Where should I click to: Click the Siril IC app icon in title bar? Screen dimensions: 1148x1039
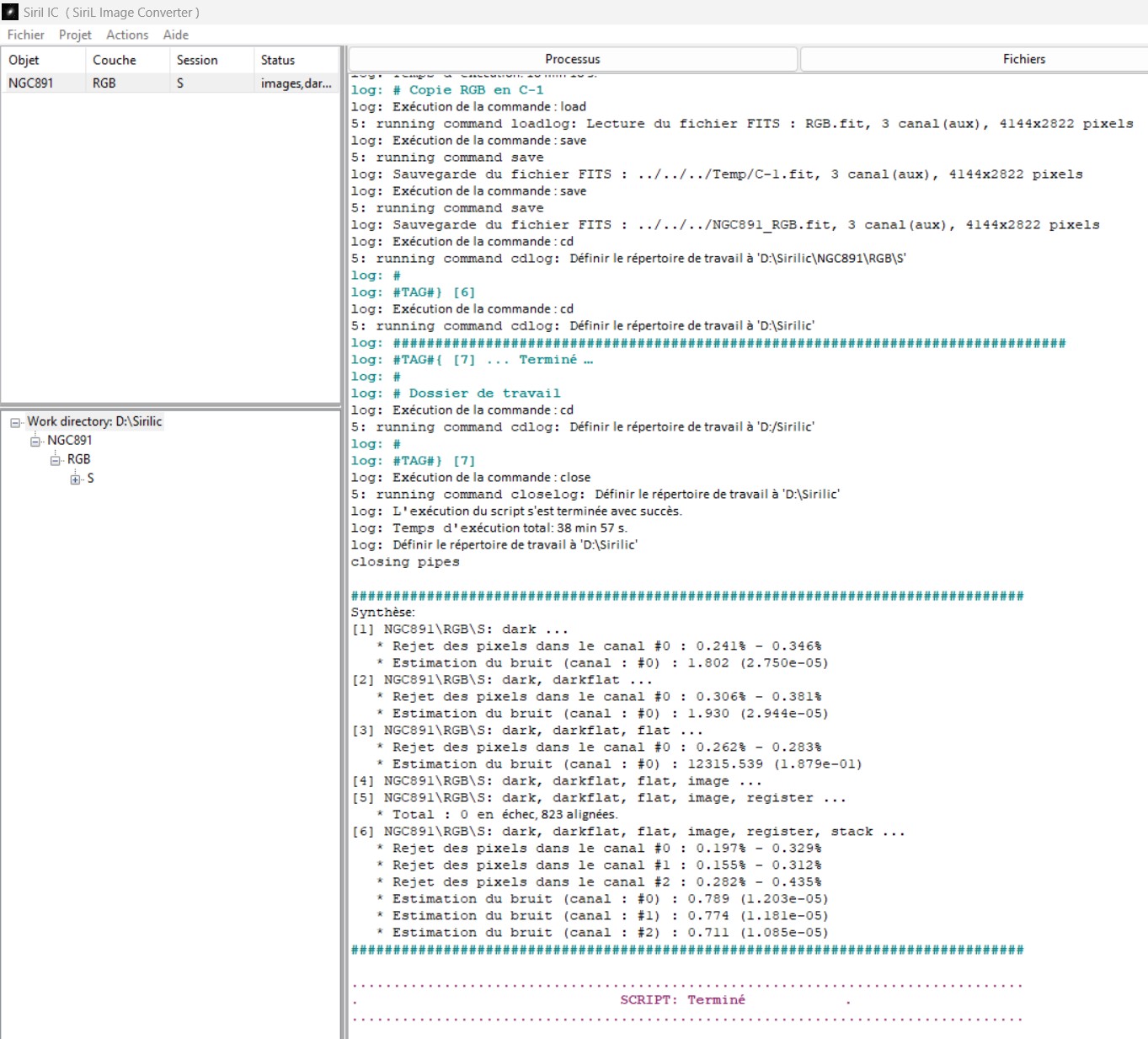point(10,12)
